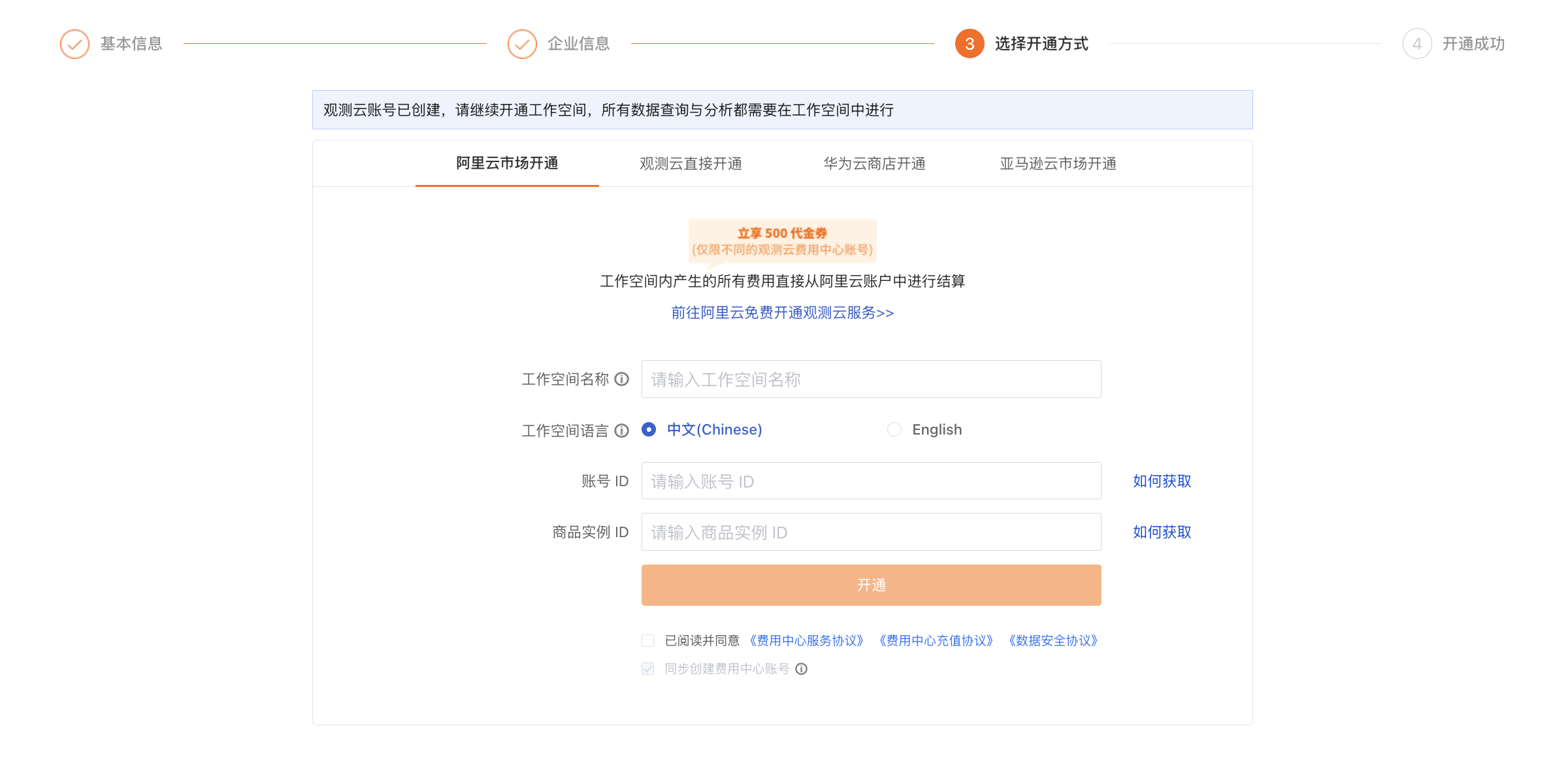Click the 开通成功 step label

coord(1474,44)
